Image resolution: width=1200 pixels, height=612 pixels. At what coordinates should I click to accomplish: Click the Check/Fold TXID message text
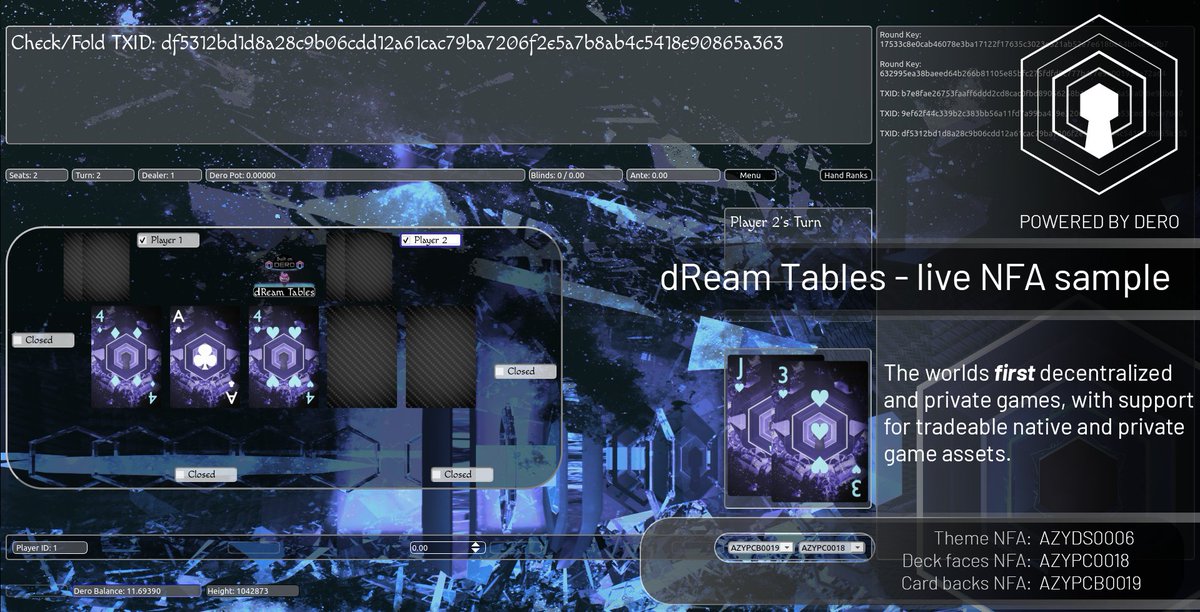tap(397, 43)
